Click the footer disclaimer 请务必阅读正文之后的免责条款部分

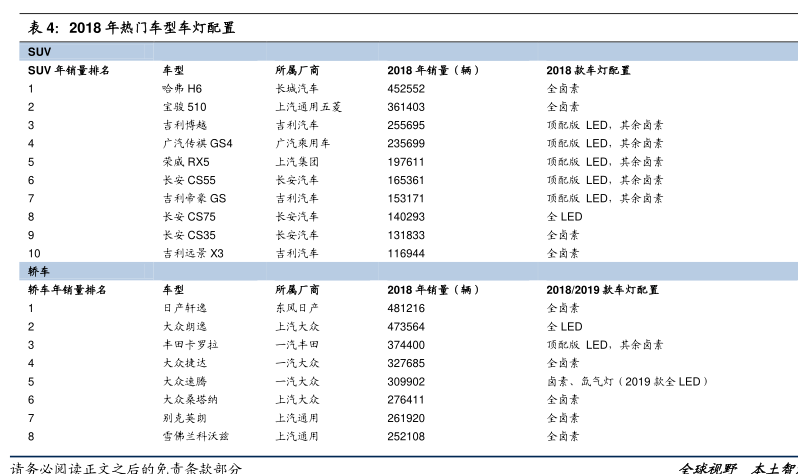pyautogui.click(x=125, y=466)
